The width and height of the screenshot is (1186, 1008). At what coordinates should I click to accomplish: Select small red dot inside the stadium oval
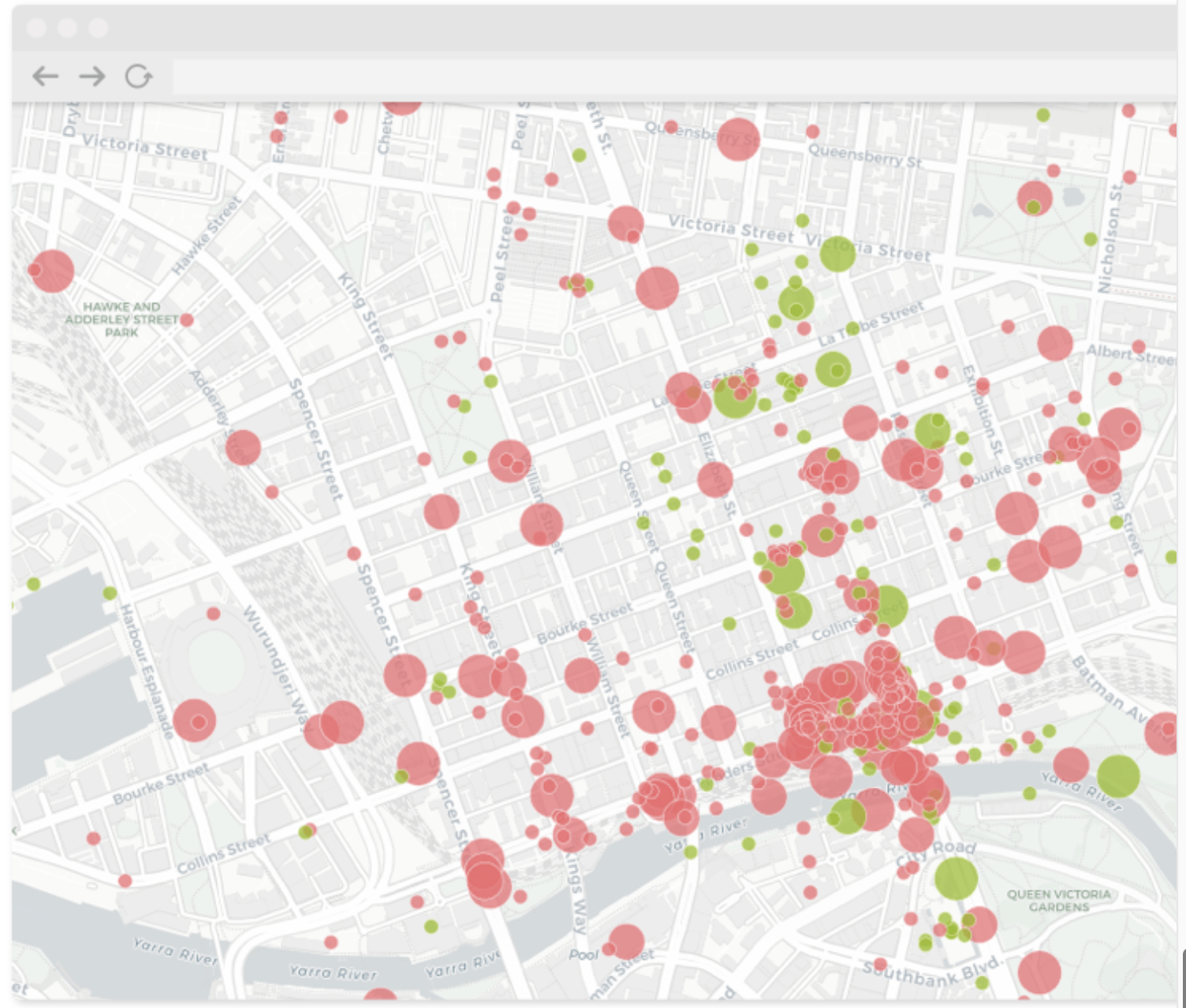tap(213, 613)
